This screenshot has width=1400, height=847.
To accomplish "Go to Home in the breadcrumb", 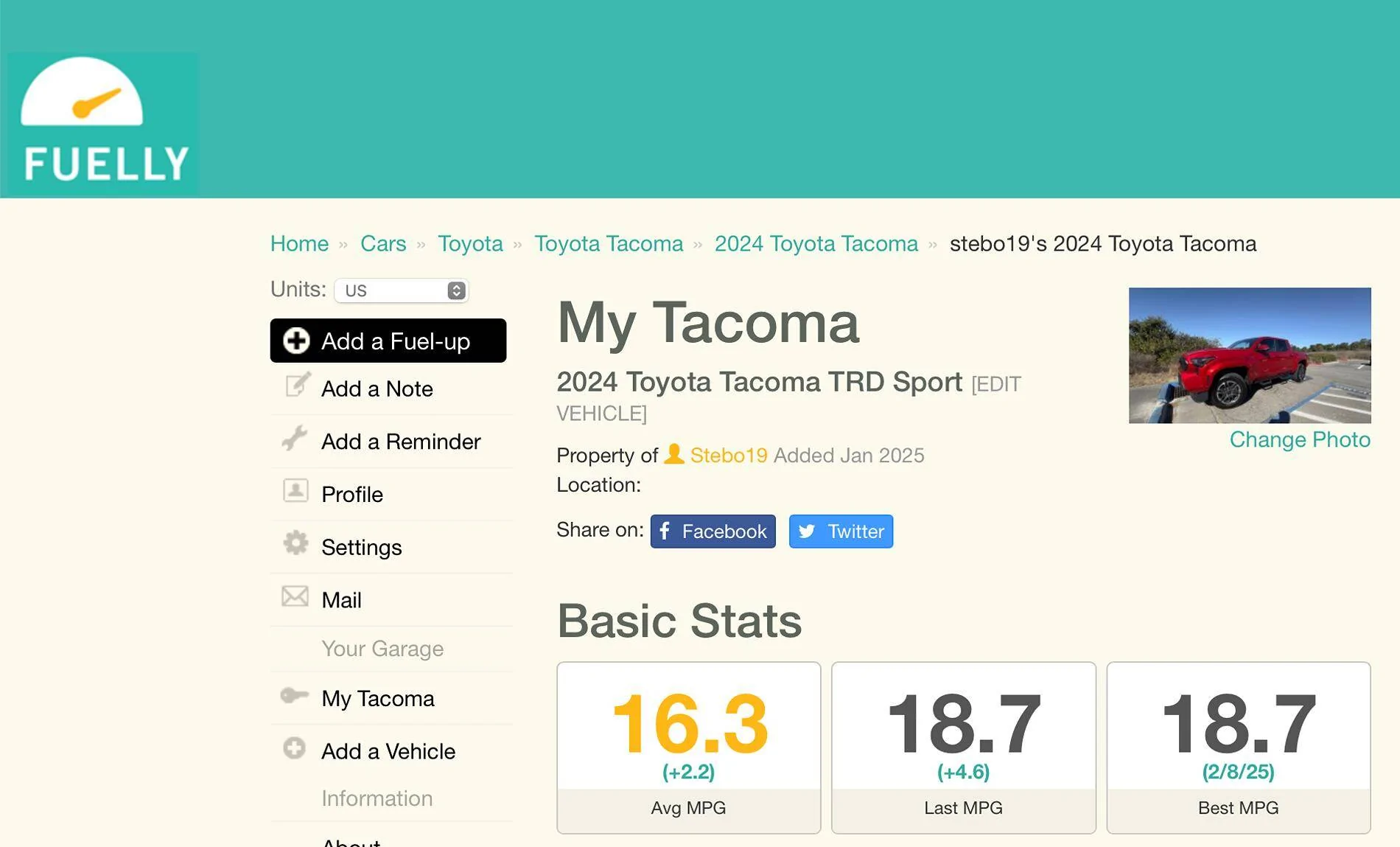I will pyautogui.click(x=299, y=244).
